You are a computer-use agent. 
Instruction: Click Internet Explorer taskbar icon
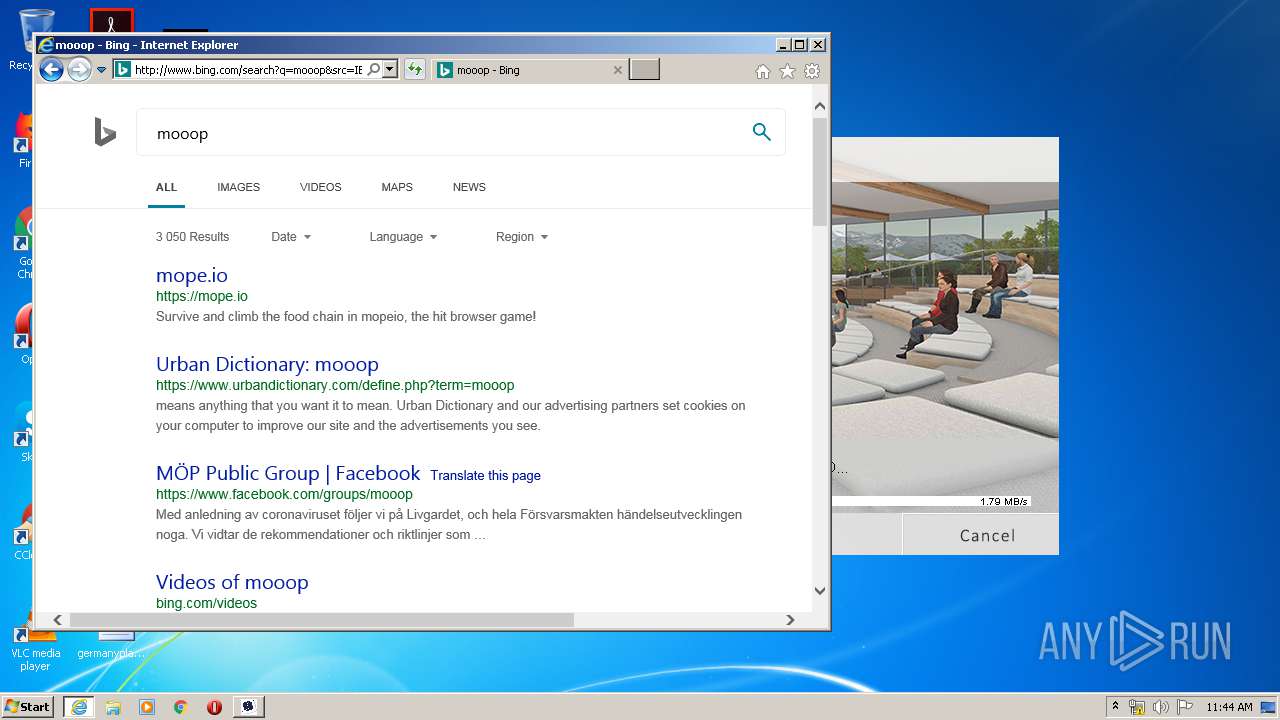pyautogui.click(x=78, y=706)
